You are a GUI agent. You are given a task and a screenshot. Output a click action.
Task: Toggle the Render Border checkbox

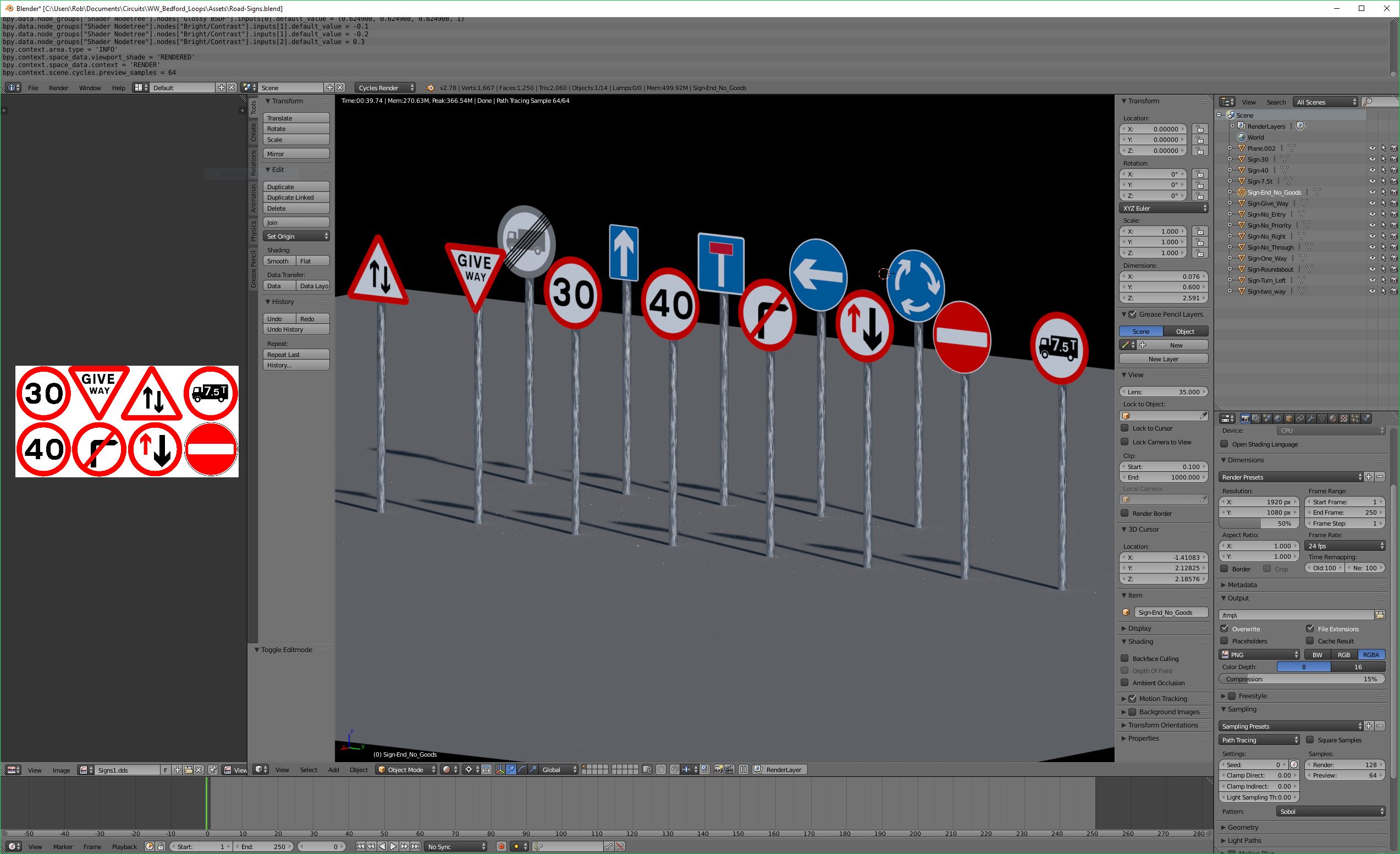point(1125,513)
